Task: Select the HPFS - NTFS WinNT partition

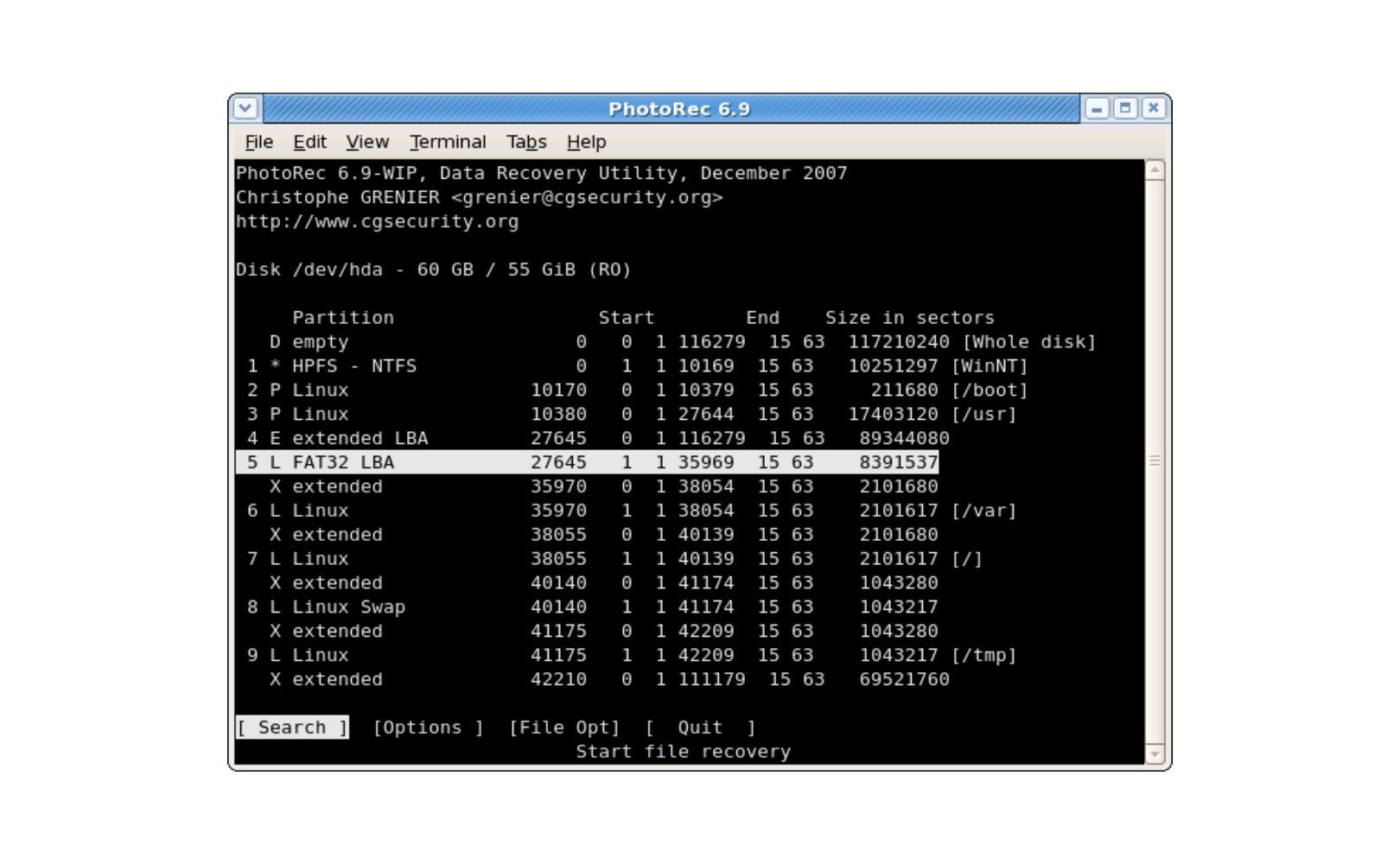Action: [x=638, y=366]
